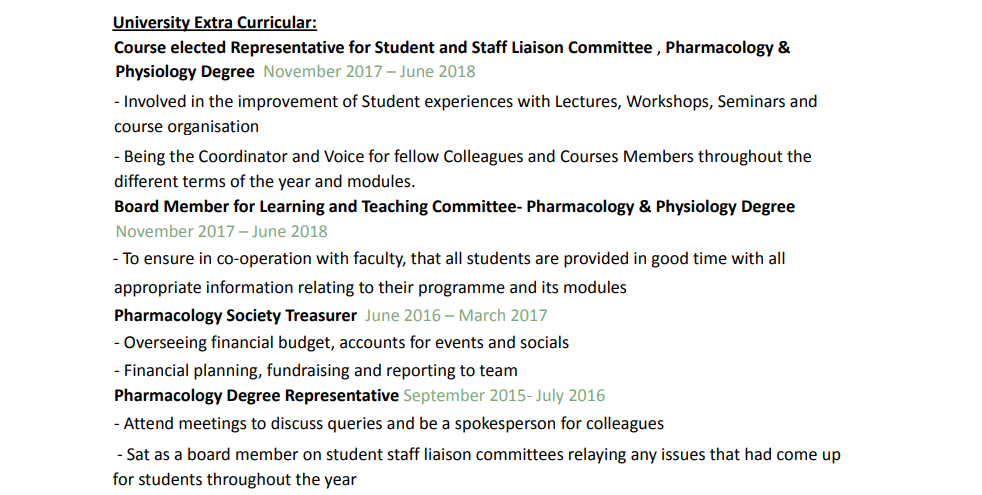This screenshot has height=495, width=982.
Task: Click the 'University Extra Curricular:' heading
Action: (x=214, y=22)
